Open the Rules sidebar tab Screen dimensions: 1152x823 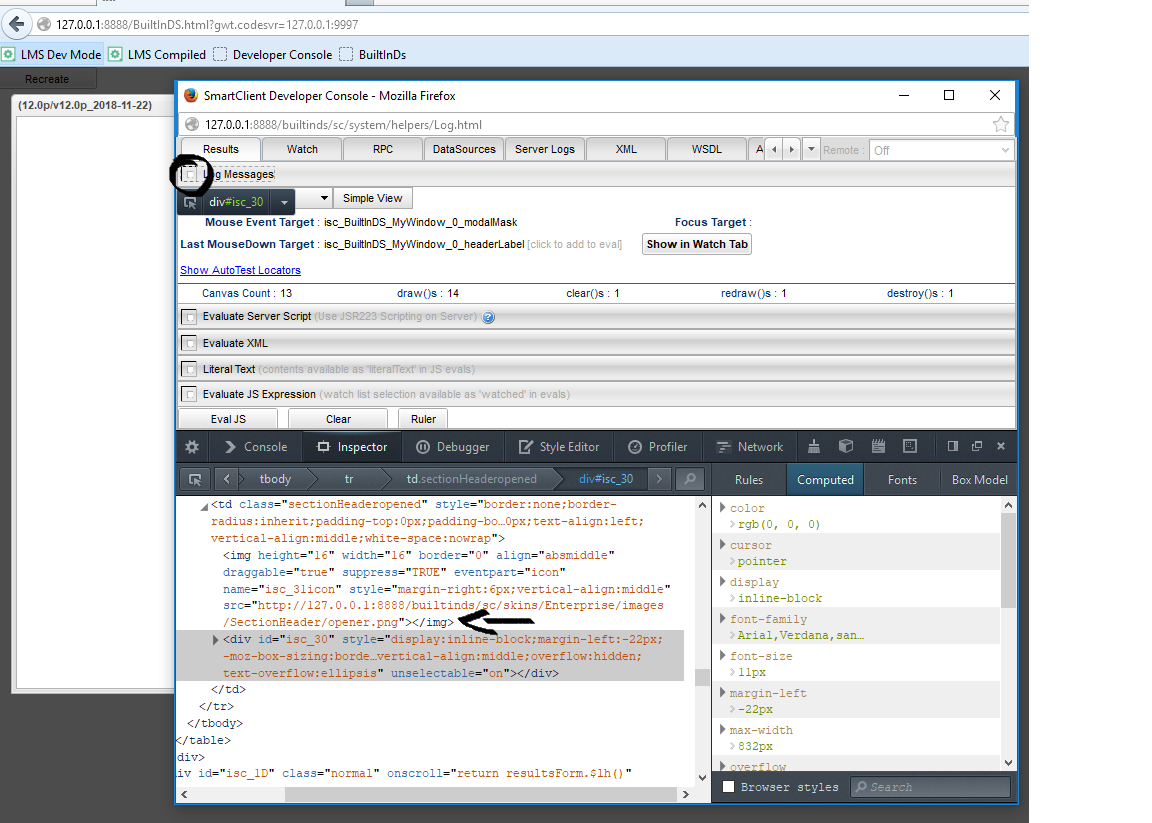(x=749, y=480)
